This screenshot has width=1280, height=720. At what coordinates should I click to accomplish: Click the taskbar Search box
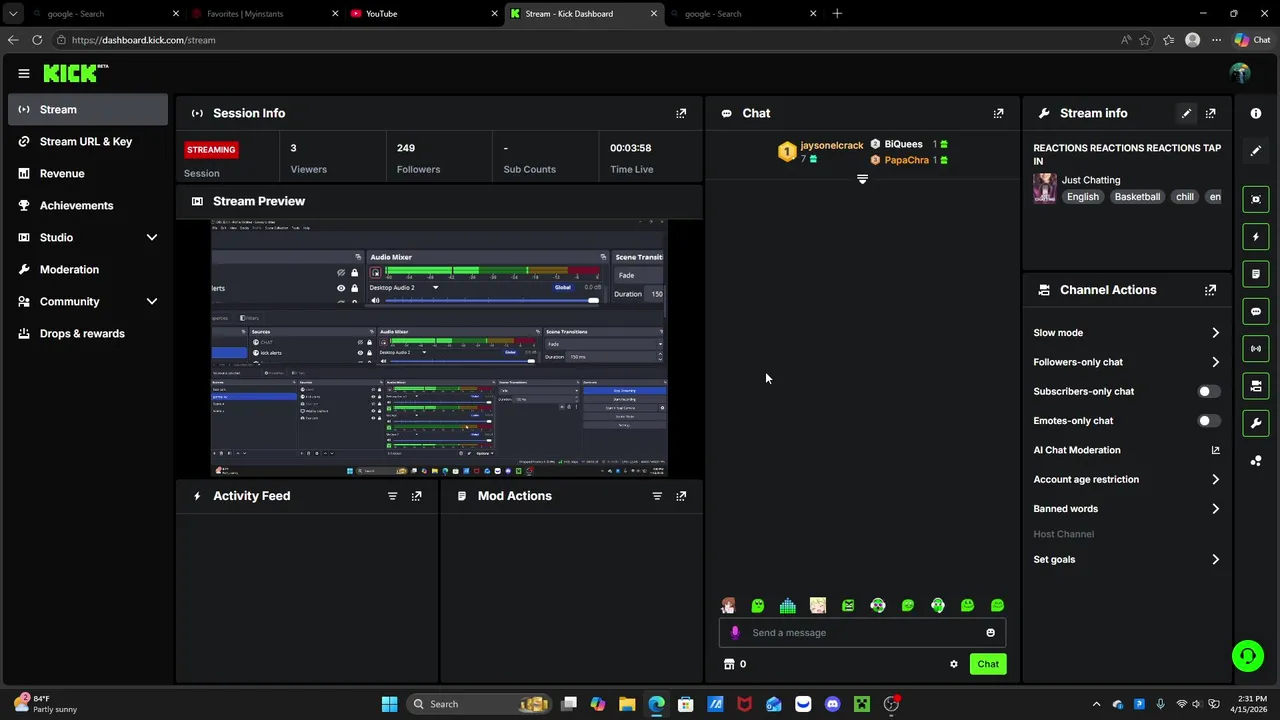tap(478, 704)
